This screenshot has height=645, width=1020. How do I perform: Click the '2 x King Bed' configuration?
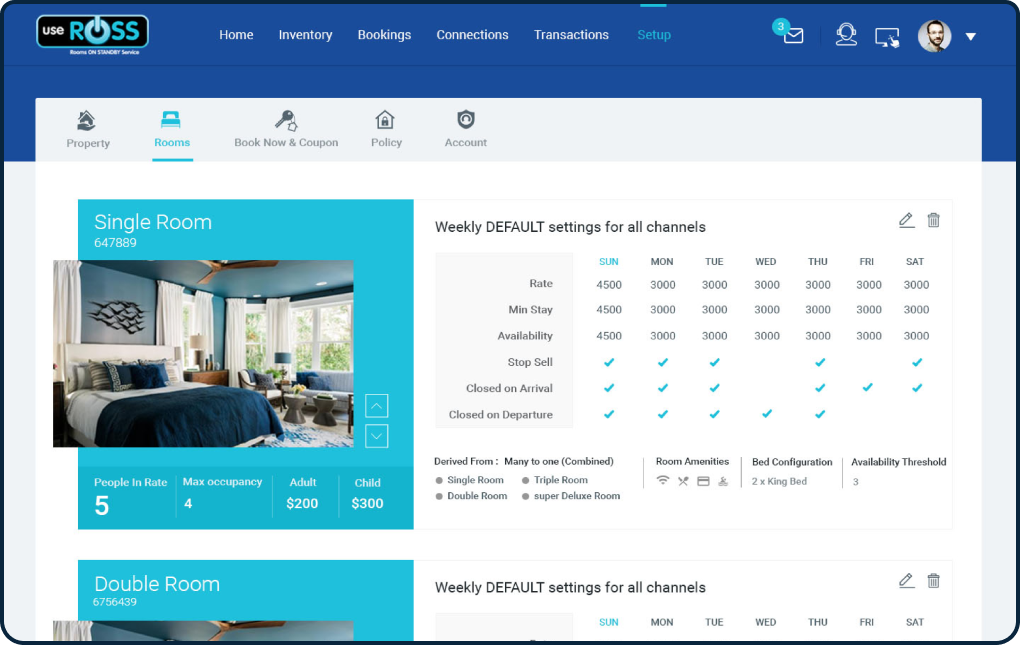coord(779,482)
